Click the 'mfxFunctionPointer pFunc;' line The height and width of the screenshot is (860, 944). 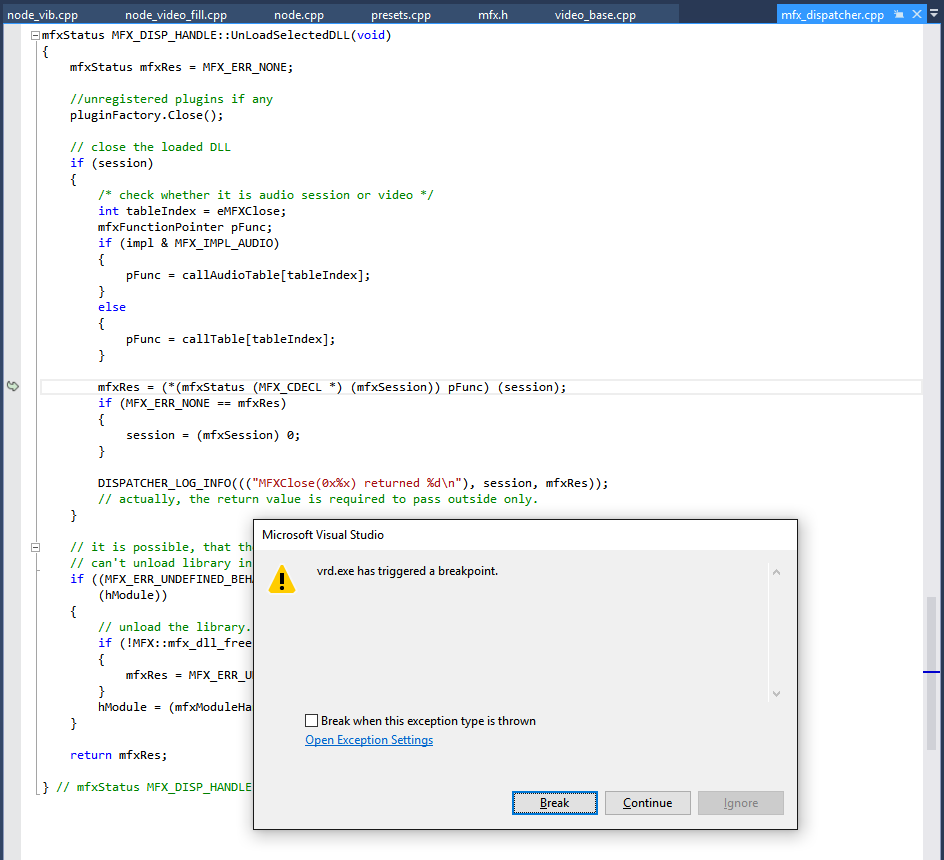click(185, 227)
